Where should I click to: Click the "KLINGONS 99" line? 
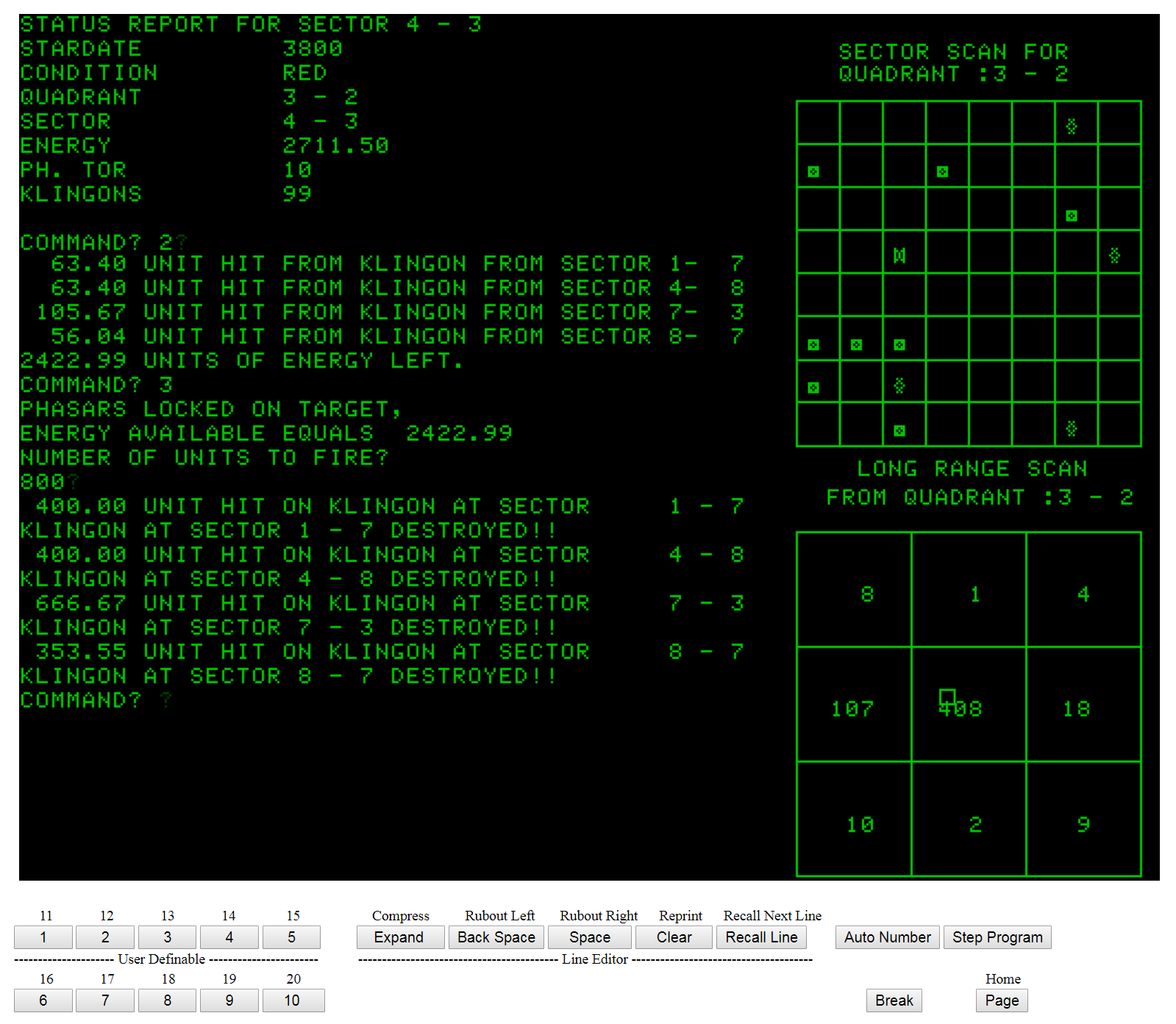coord(166,195)
